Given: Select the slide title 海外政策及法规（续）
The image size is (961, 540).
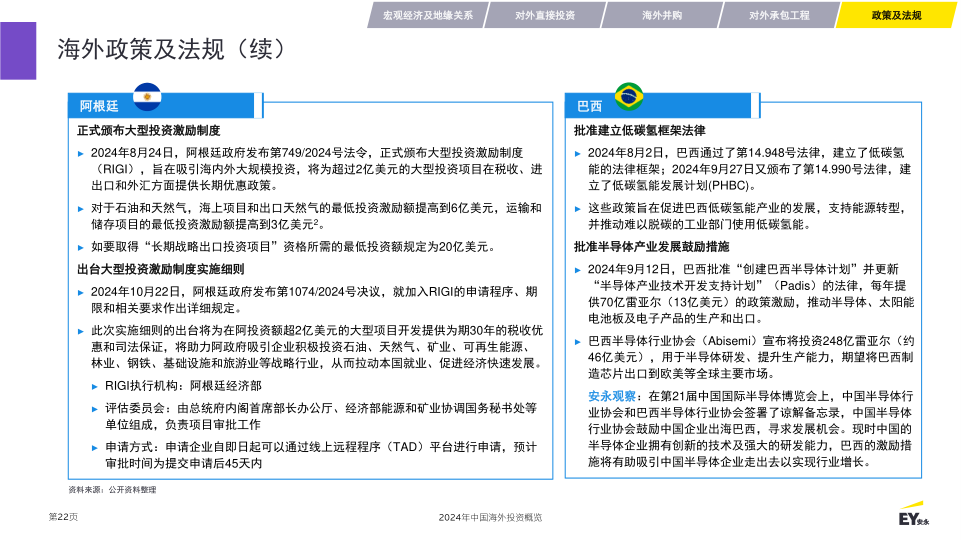Looking at the screenshot, I should click(171, 50).
